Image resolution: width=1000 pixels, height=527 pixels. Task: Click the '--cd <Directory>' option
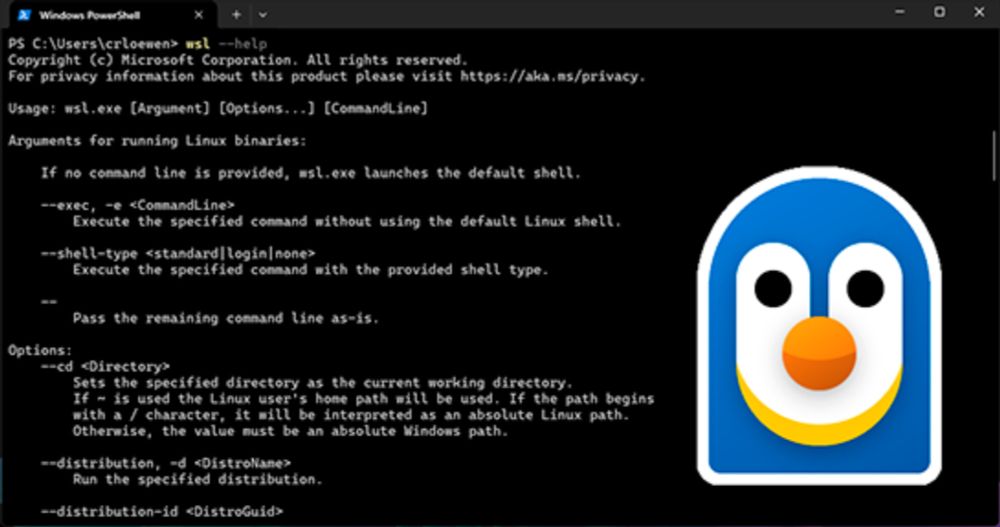pyautogui.click(x=105, y=366)
